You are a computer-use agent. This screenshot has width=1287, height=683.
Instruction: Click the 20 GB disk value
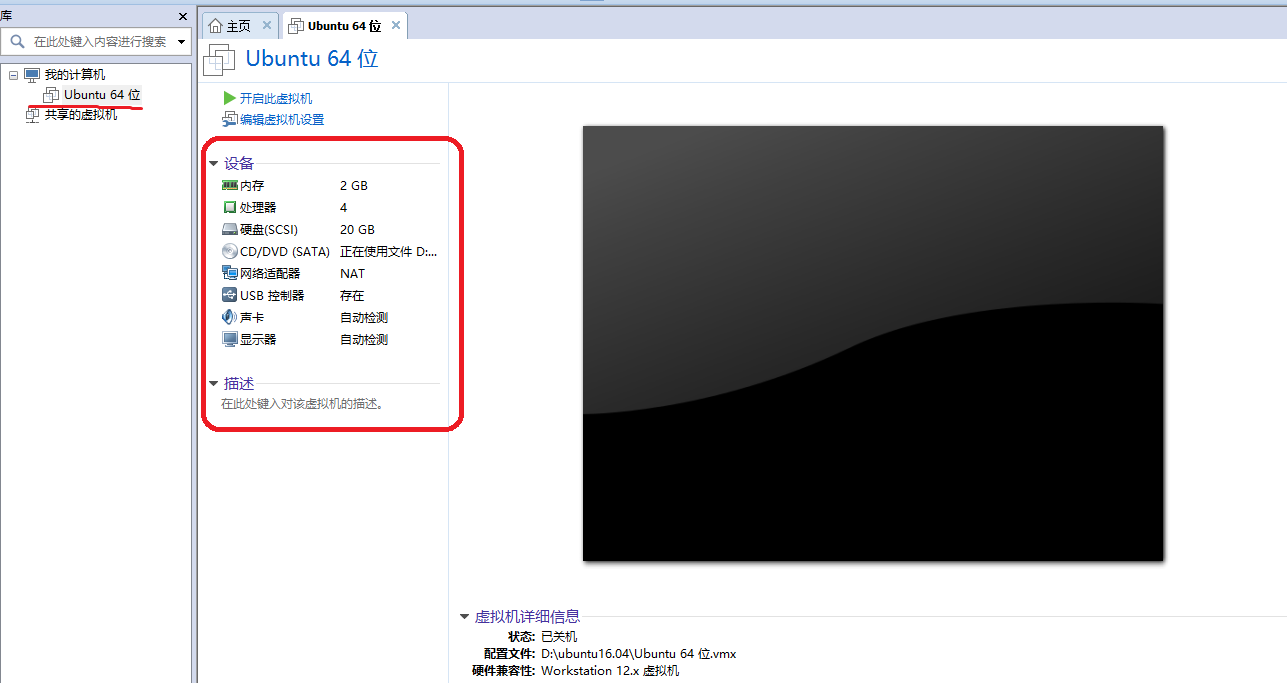[357, 230]
